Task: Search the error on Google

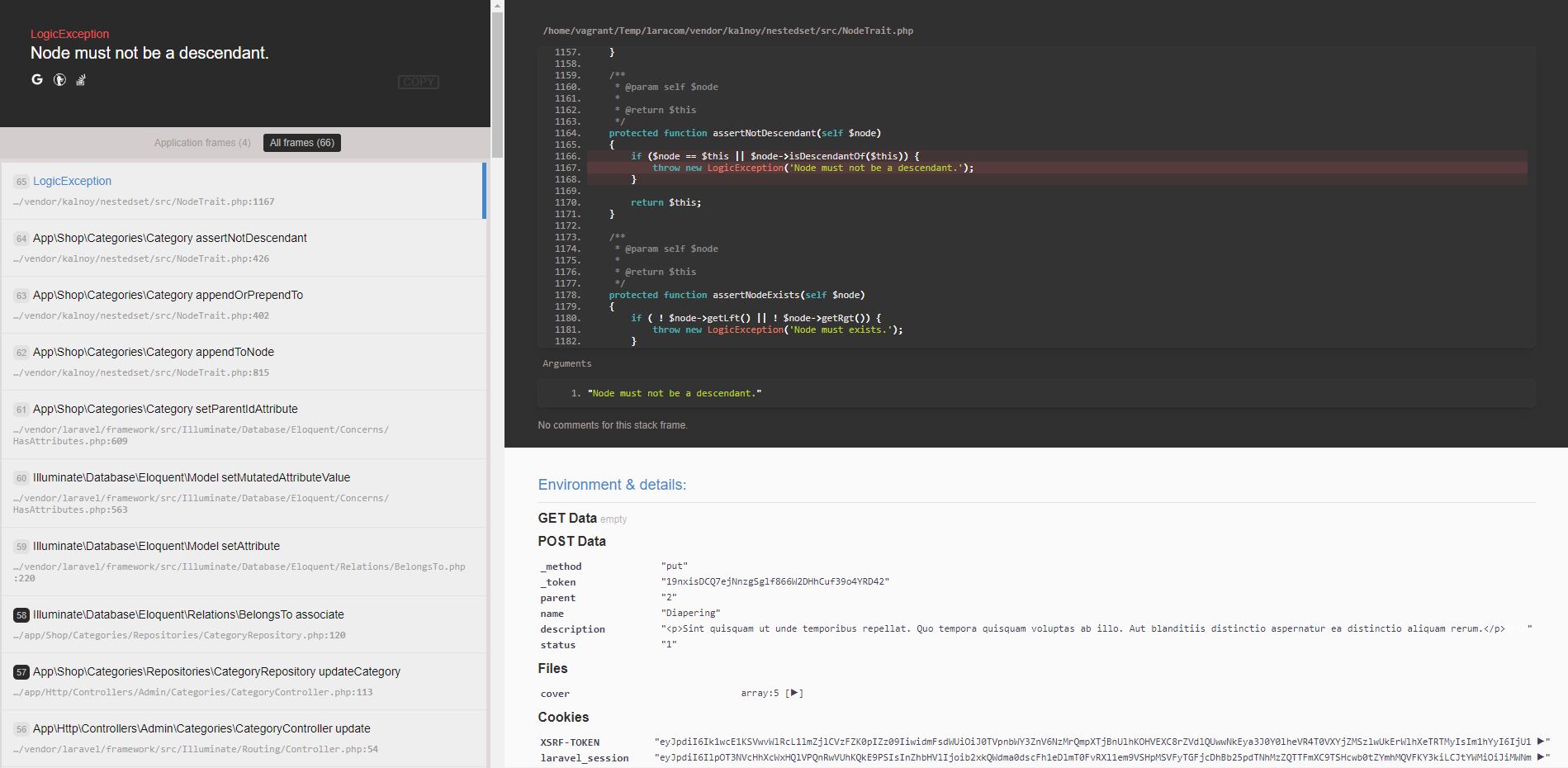Action: [36, 80]
